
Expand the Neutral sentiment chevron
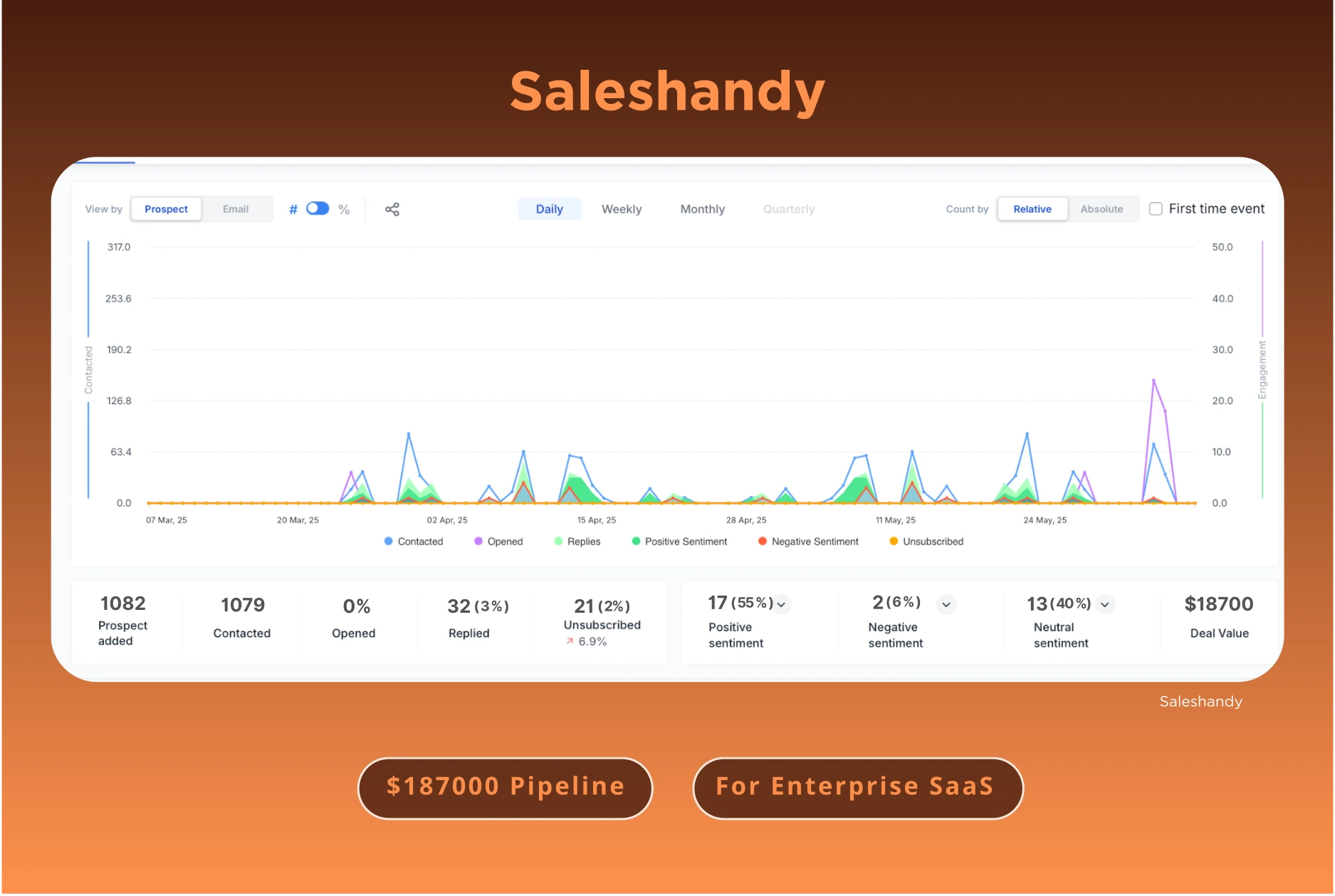(x=1105, y=605)
